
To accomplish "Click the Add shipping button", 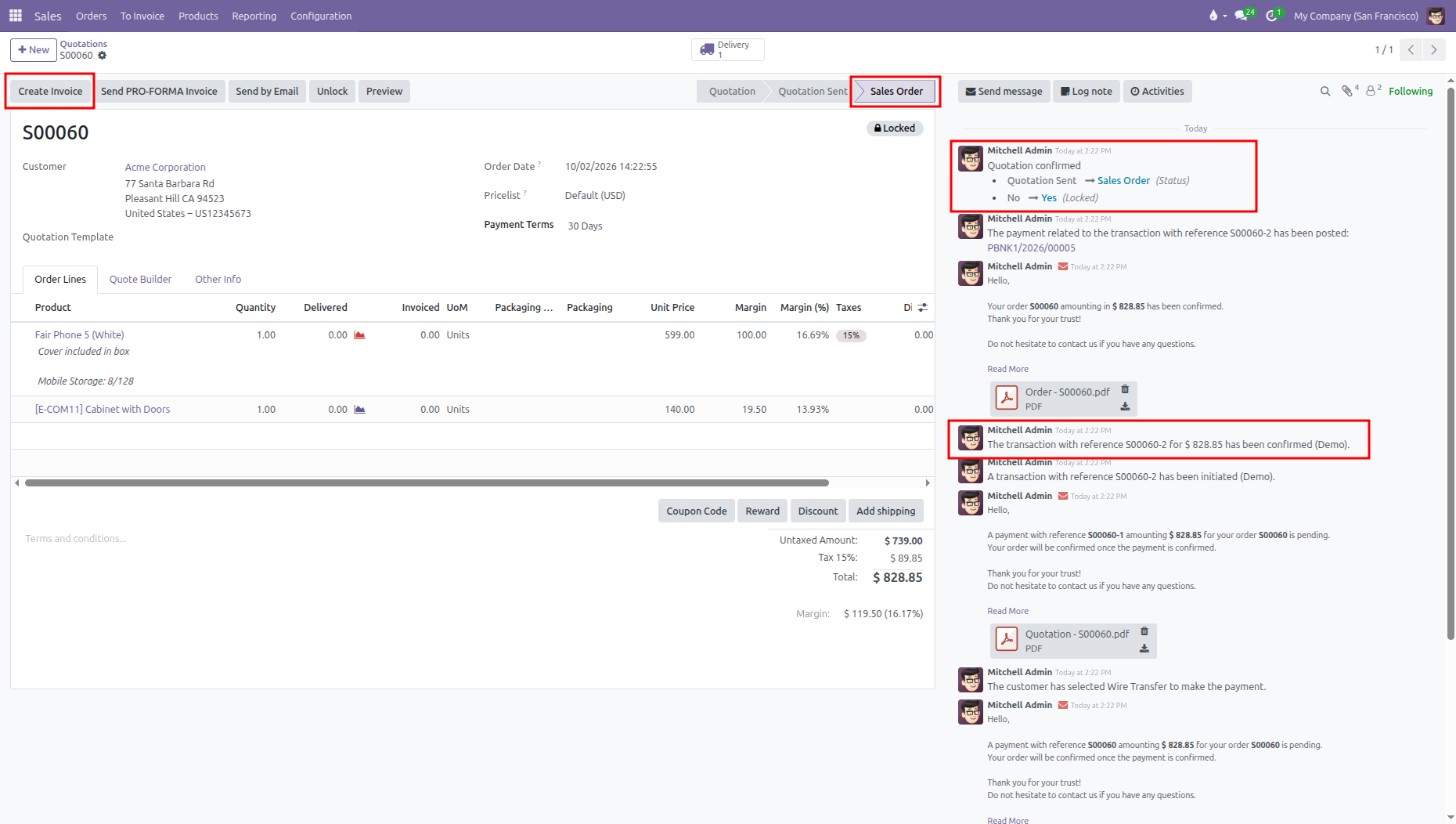I will pyautogui.click(x=886, y=511).
